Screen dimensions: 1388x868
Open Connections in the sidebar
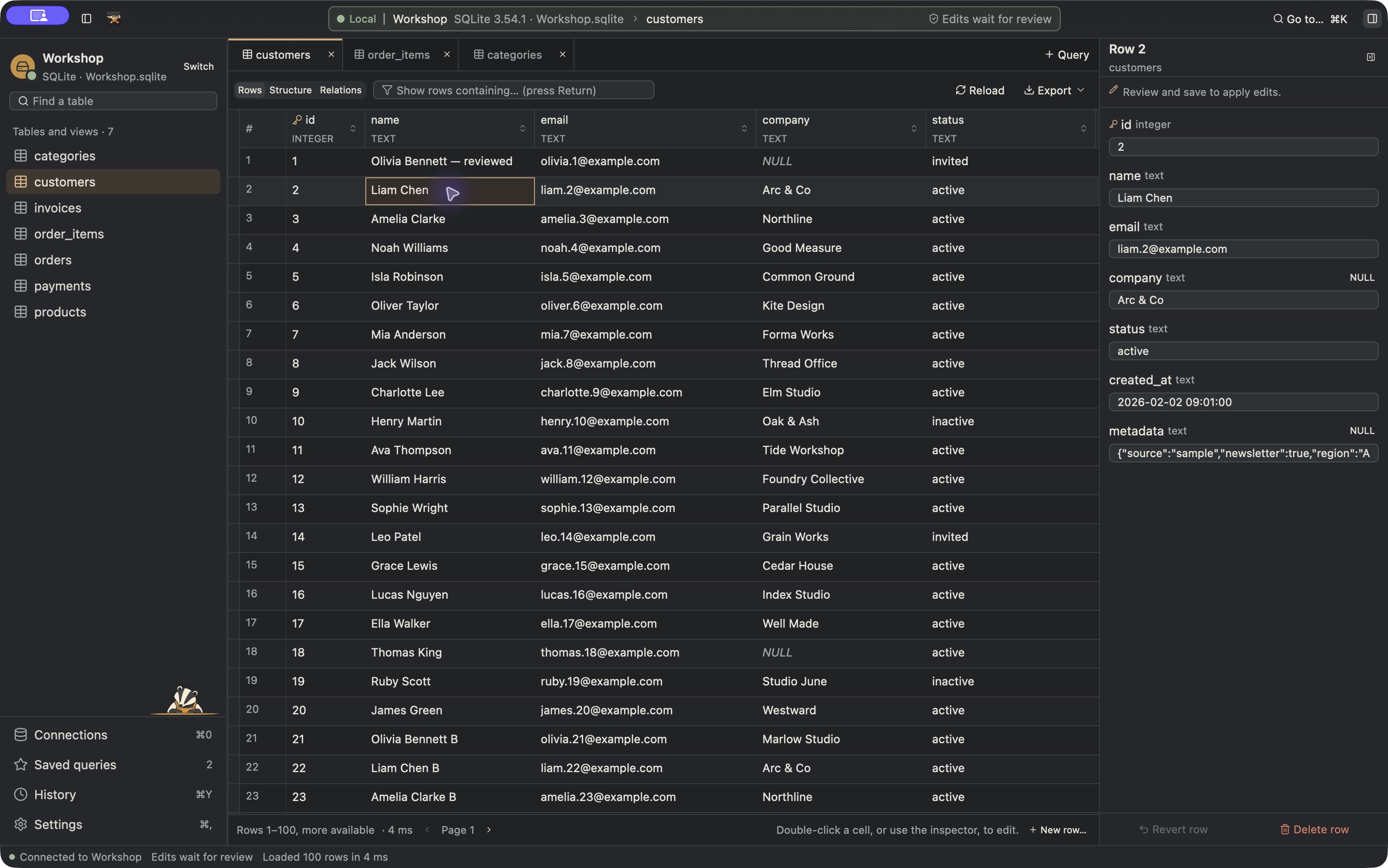113,735
